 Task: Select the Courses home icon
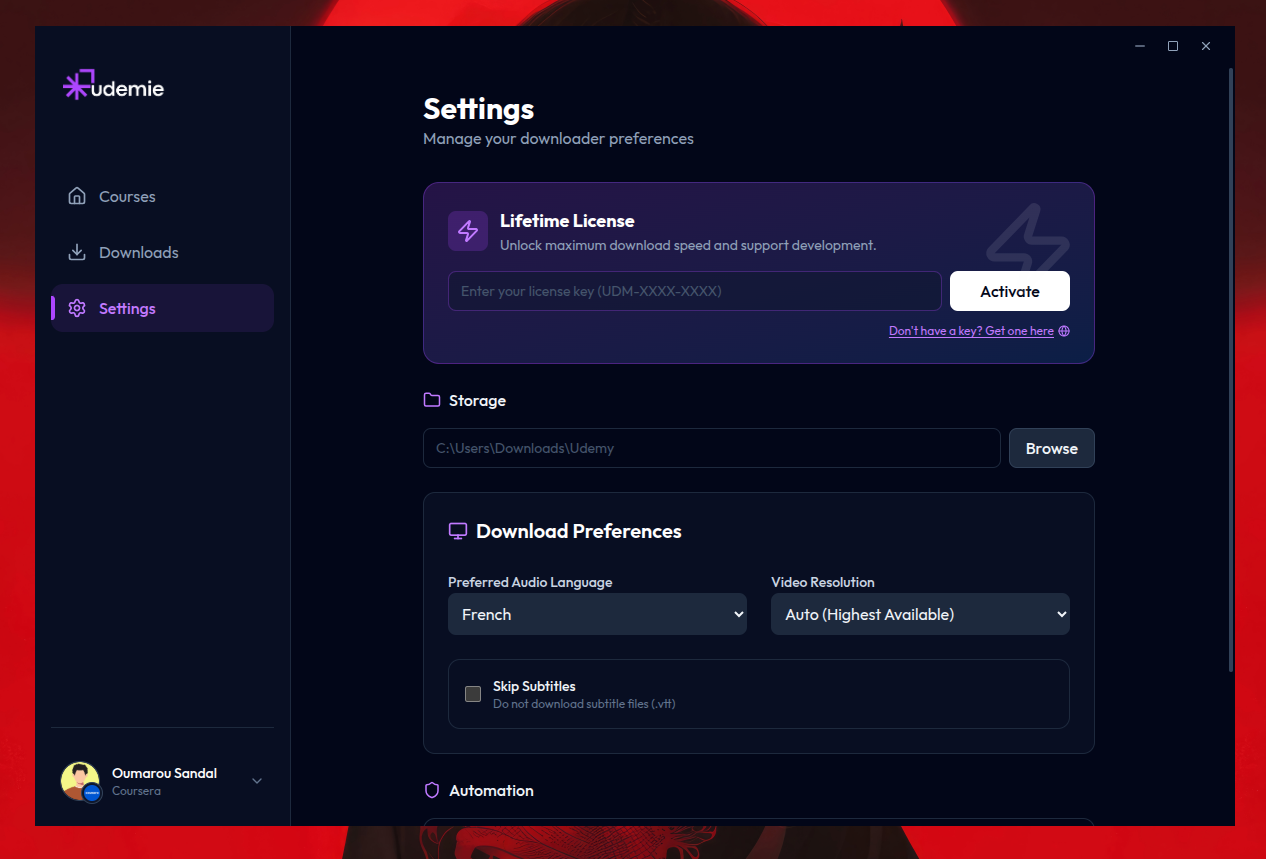click(x=78, y=196)
